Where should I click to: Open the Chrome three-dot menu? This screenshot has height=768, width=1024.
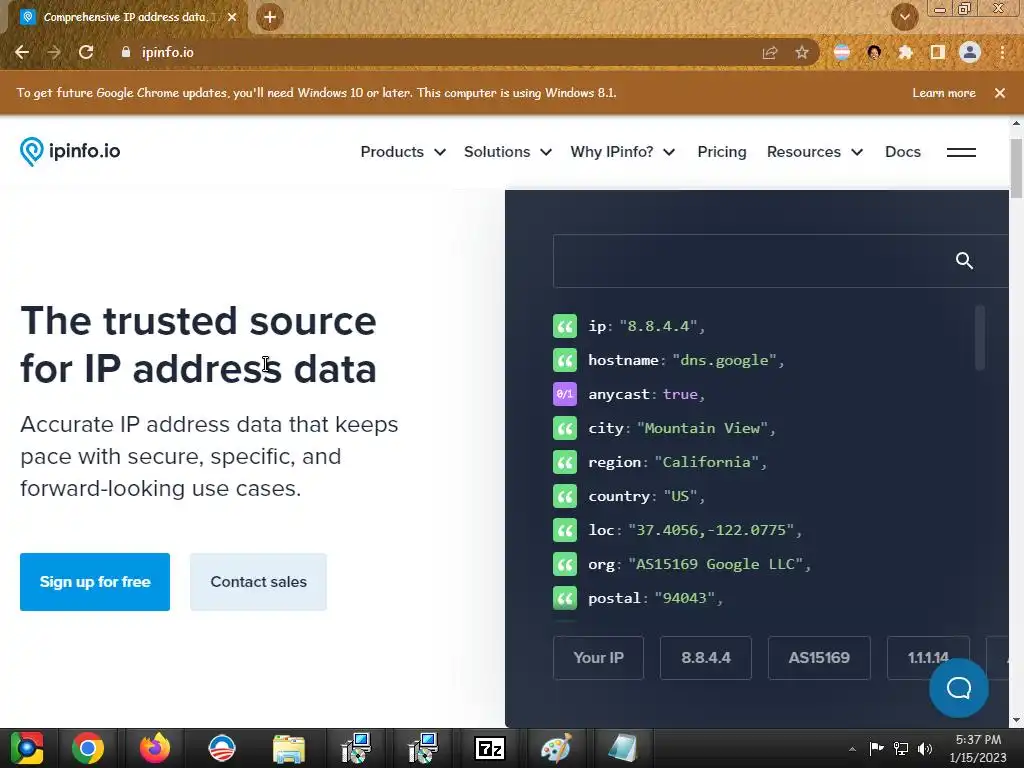tap(1002, 52)
